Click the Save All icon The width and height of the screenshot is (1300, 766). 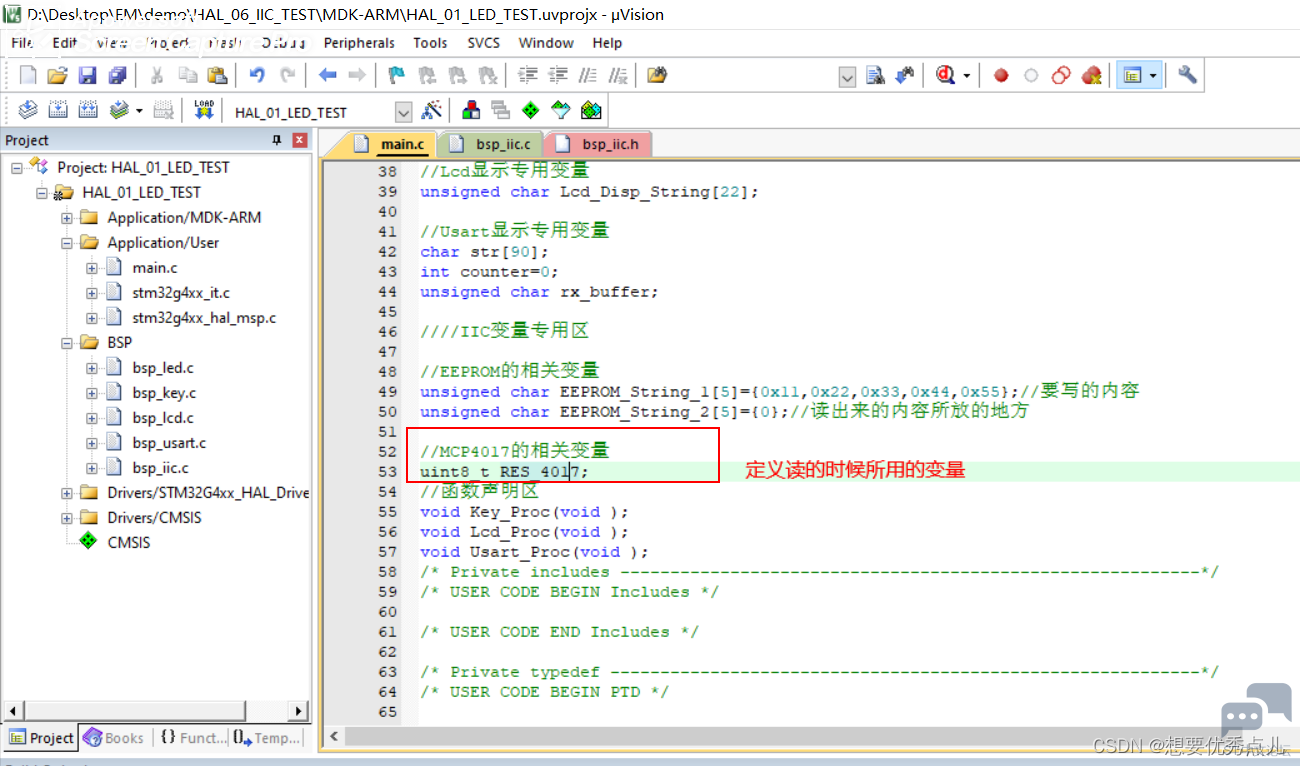(x=118, y=75)
